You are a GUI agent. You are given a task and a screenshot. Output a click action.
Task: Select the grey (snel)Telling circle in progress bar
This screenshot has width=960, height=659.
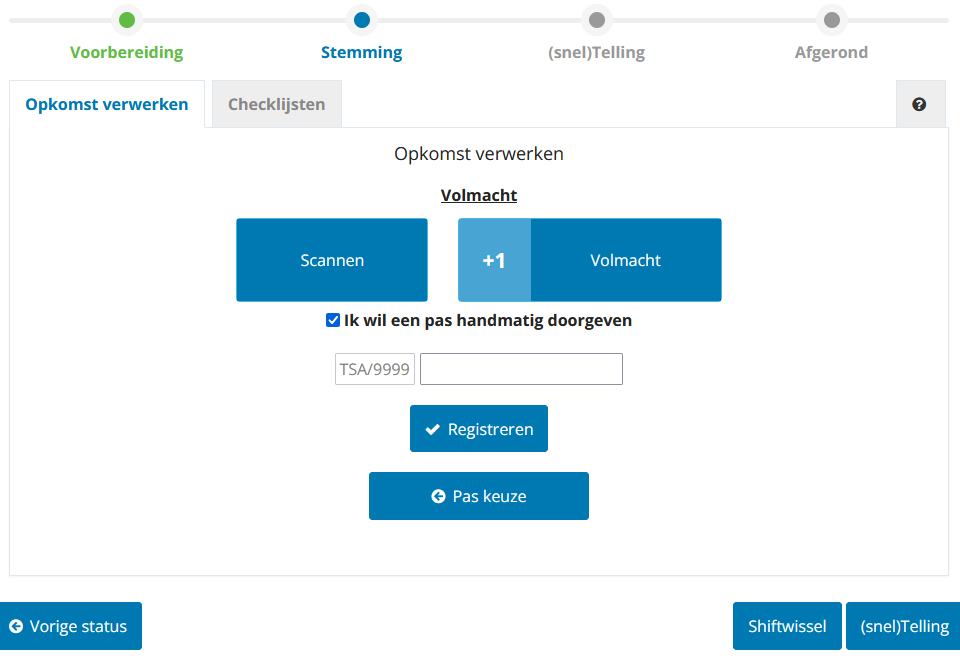tap(596, 20)
